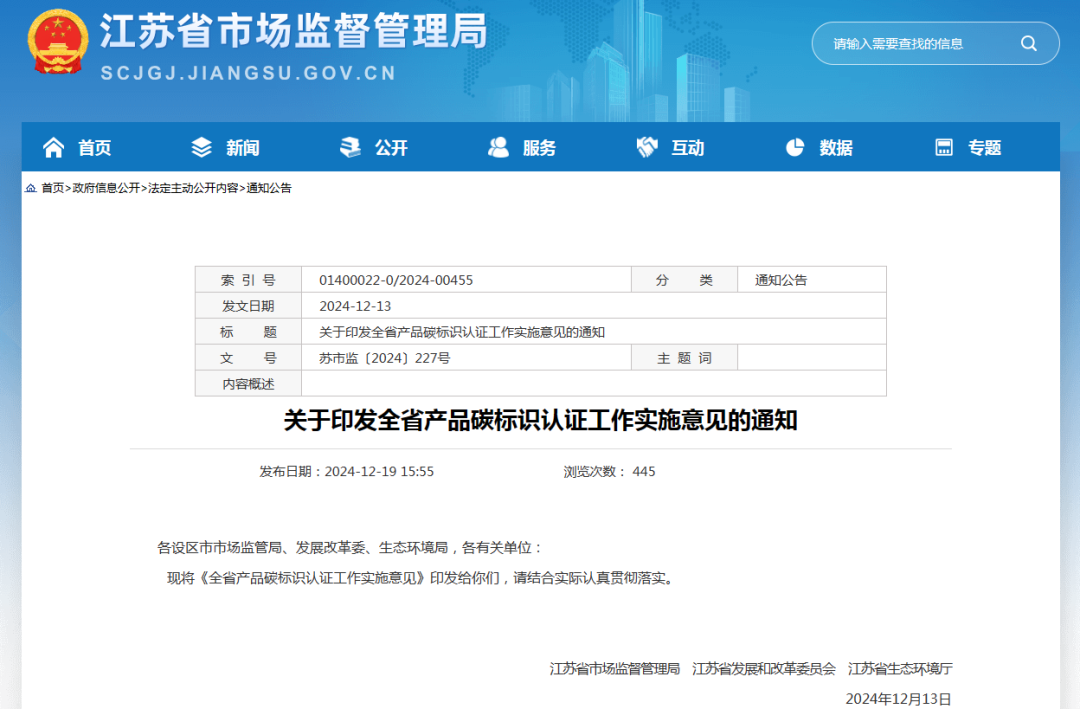Select the 新闻 (News) stacked-pages icon

tap(199, 147)
